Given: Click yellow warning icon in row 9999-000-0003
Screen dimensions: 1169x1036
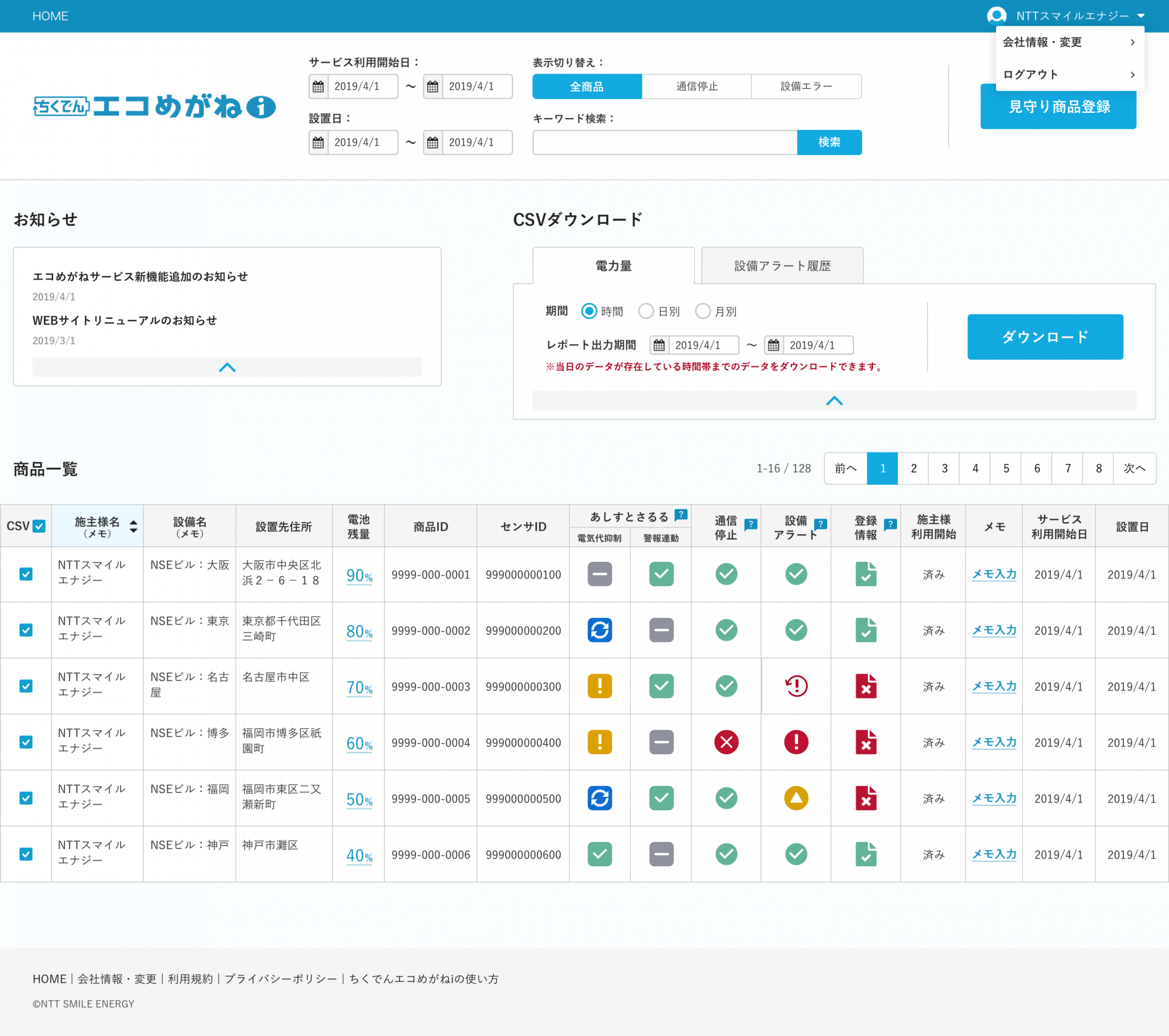Looking at the screenshot, I should (600, 686).
